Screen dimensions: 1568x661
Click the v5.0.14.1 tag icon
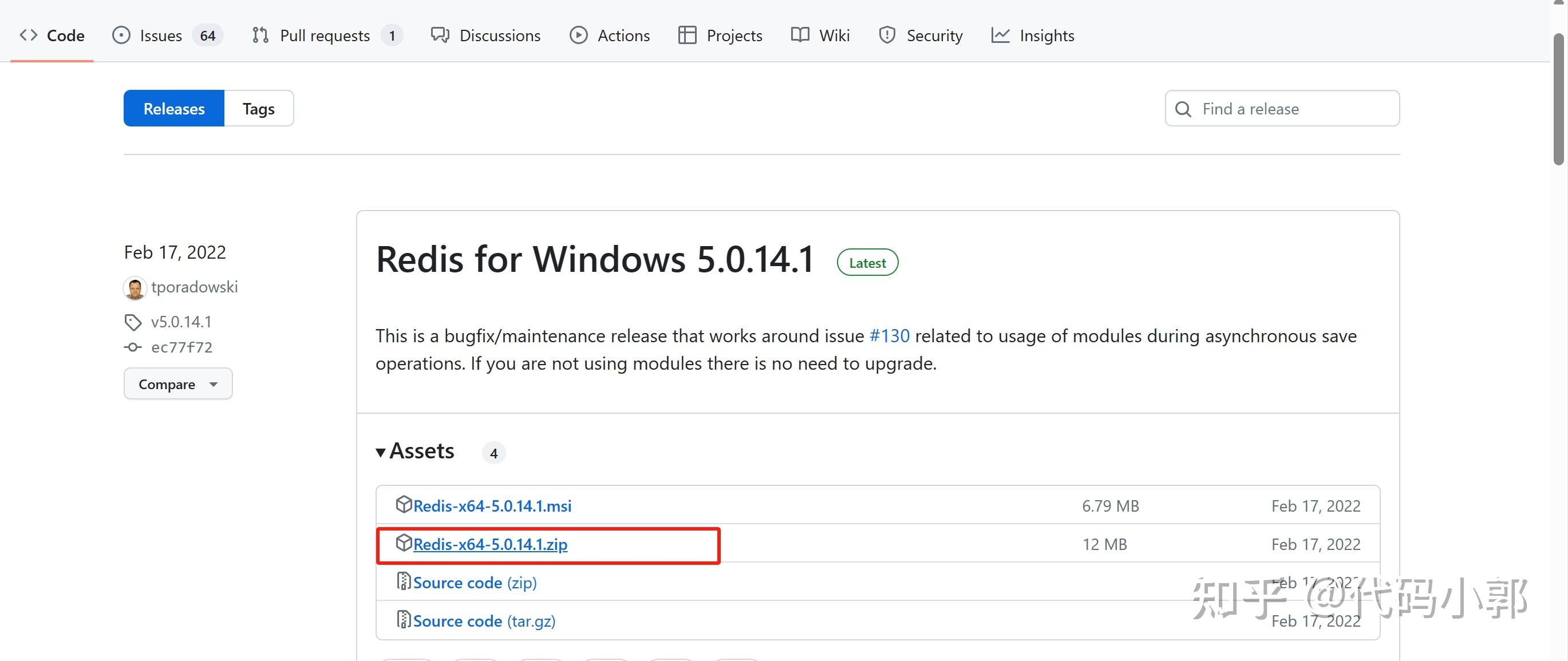click(x=133, y=322)
